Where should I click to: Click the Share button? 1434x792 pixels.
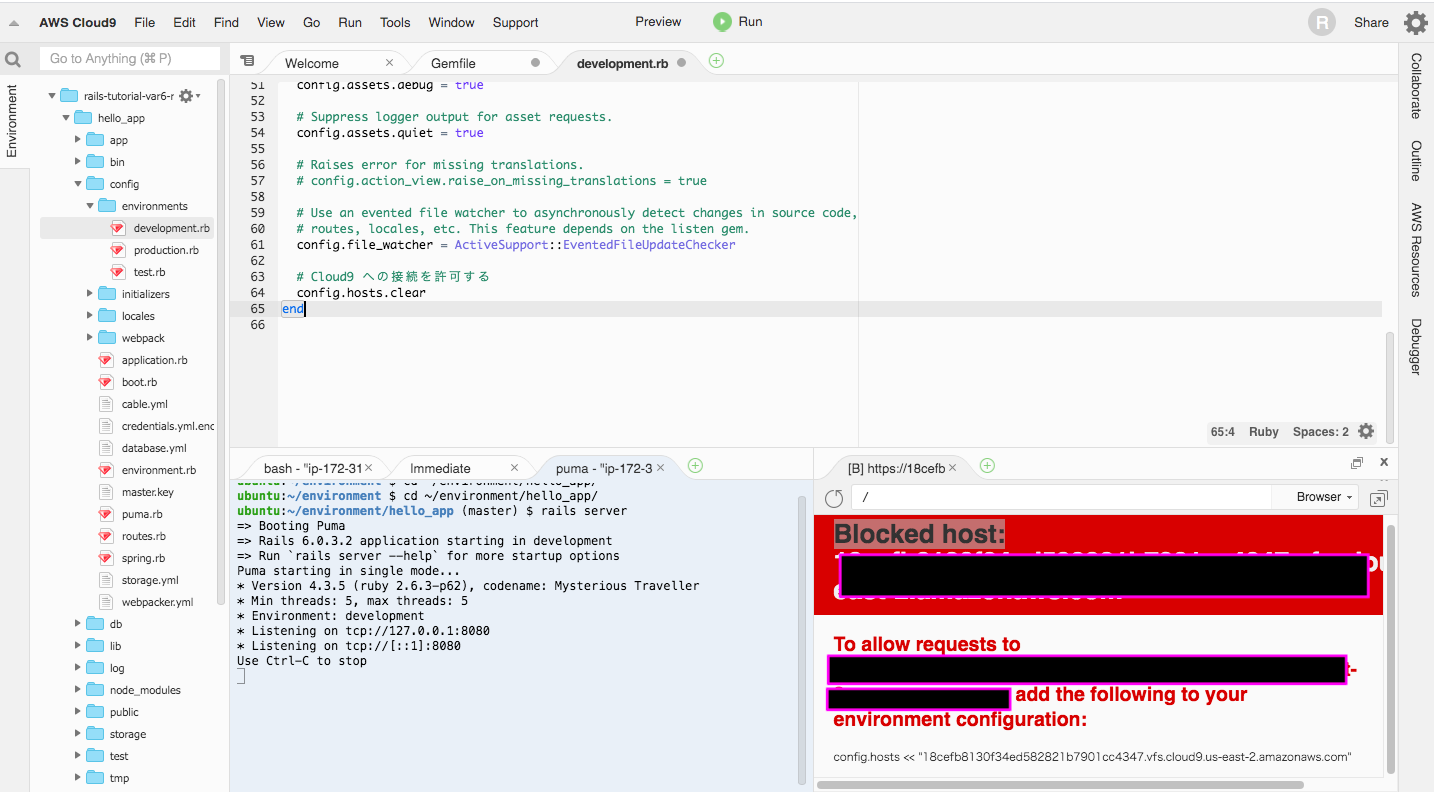[x=1371, y=22]
